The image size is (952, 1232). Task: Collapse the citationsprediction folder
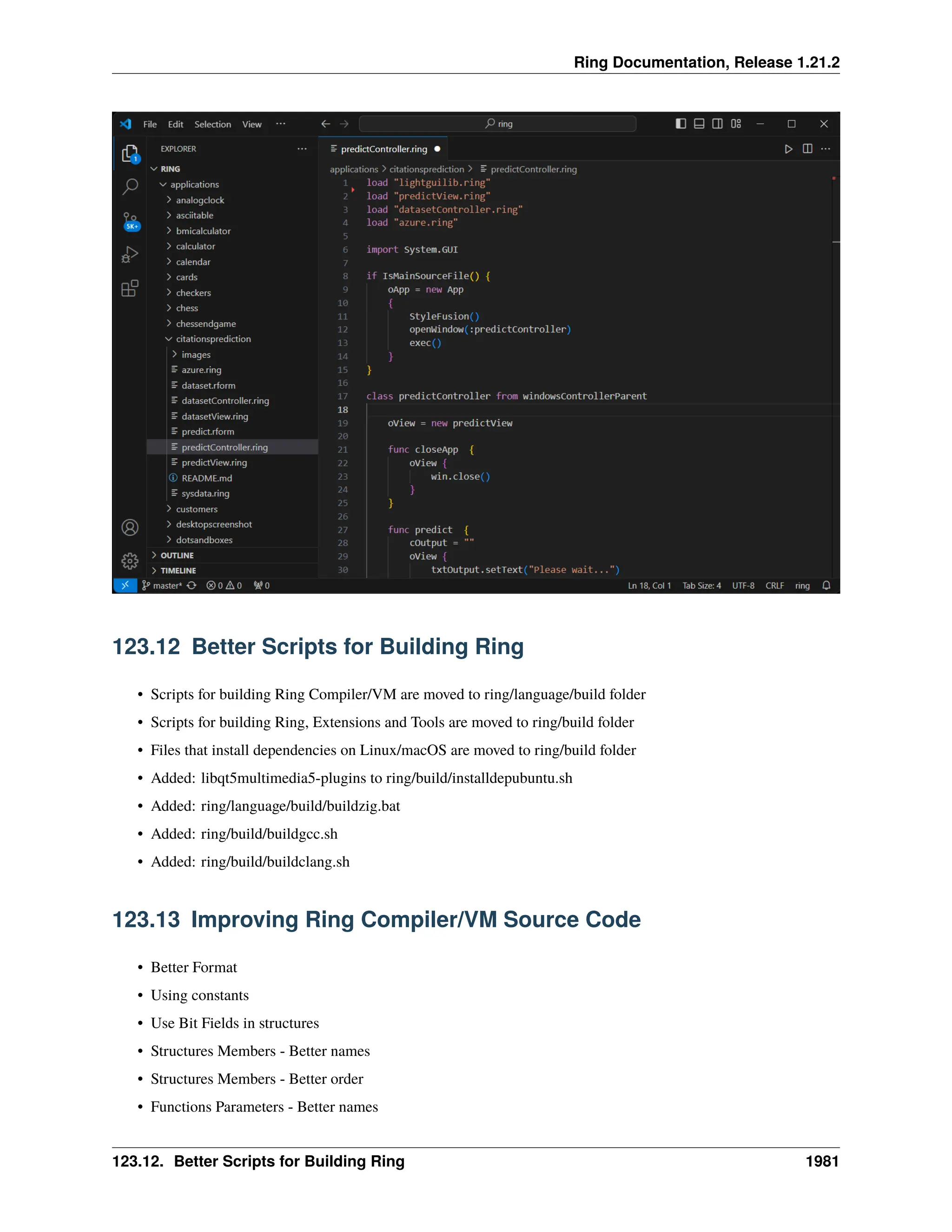click(213, 339)
